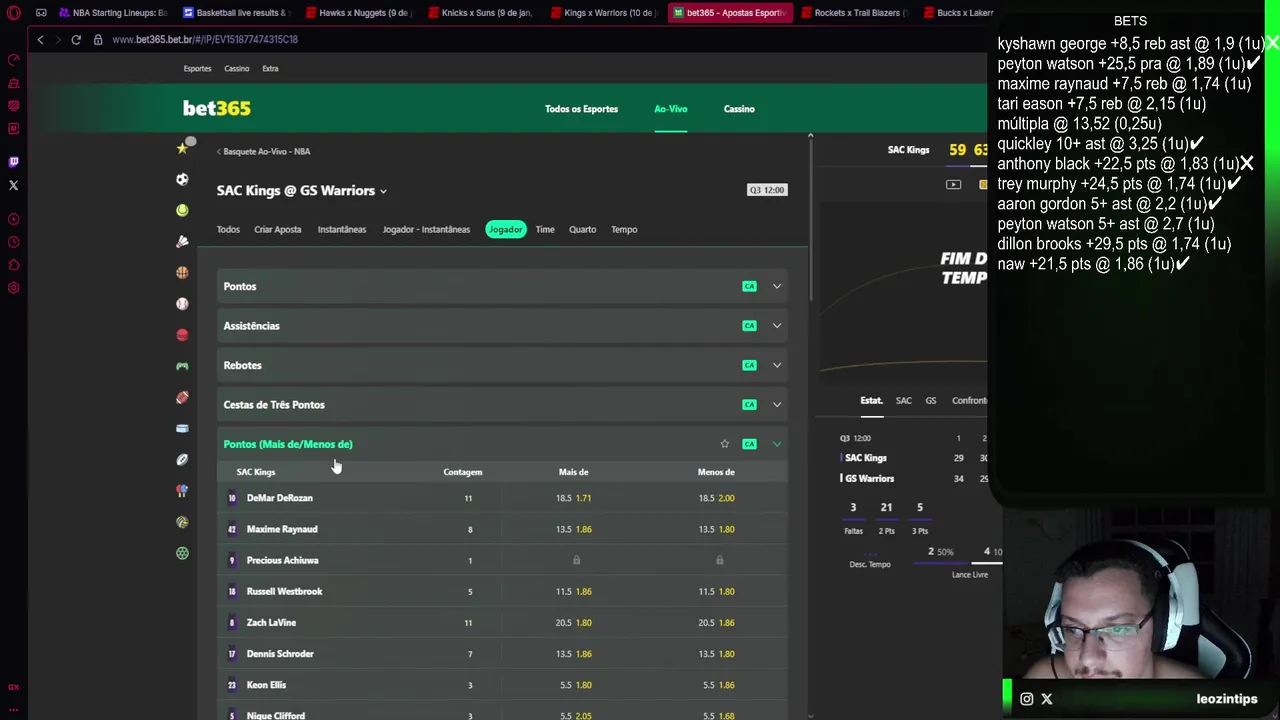Switch to the Instantâneas tab
This screenshot has width=1280, height=720.
click(x=342, y=229)
